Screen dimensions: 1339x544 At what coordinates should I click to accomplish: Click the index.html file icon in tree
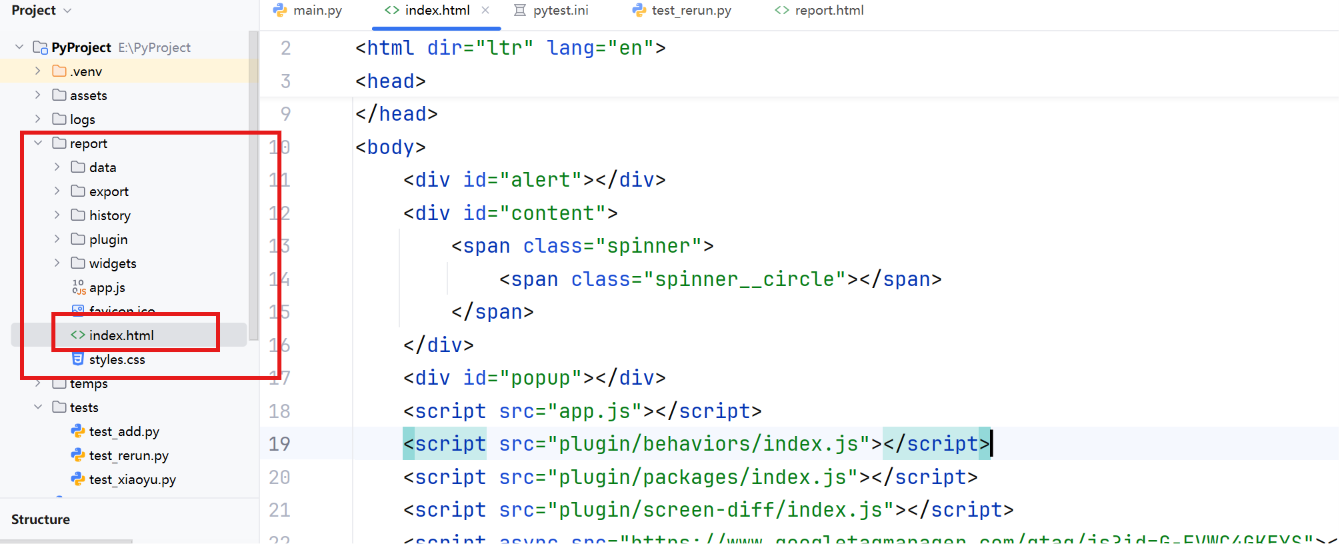pyautogui.click(x=78, y=335)
